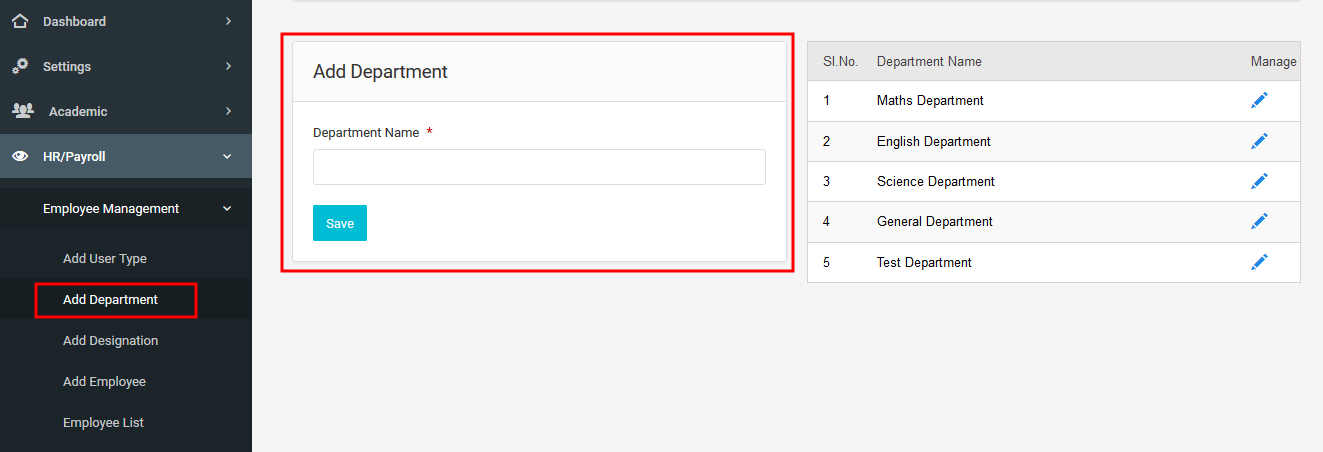Collapse Employee Management submenu chevron
This screenshot has width=1323, height=452.
click(x=227, y=209)
